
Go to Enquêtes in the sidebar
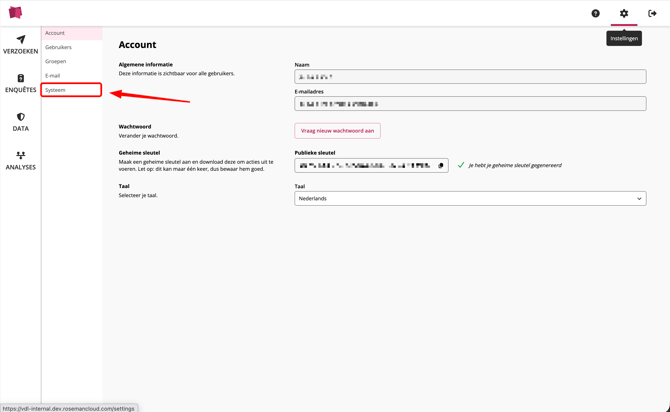point(20,83)
